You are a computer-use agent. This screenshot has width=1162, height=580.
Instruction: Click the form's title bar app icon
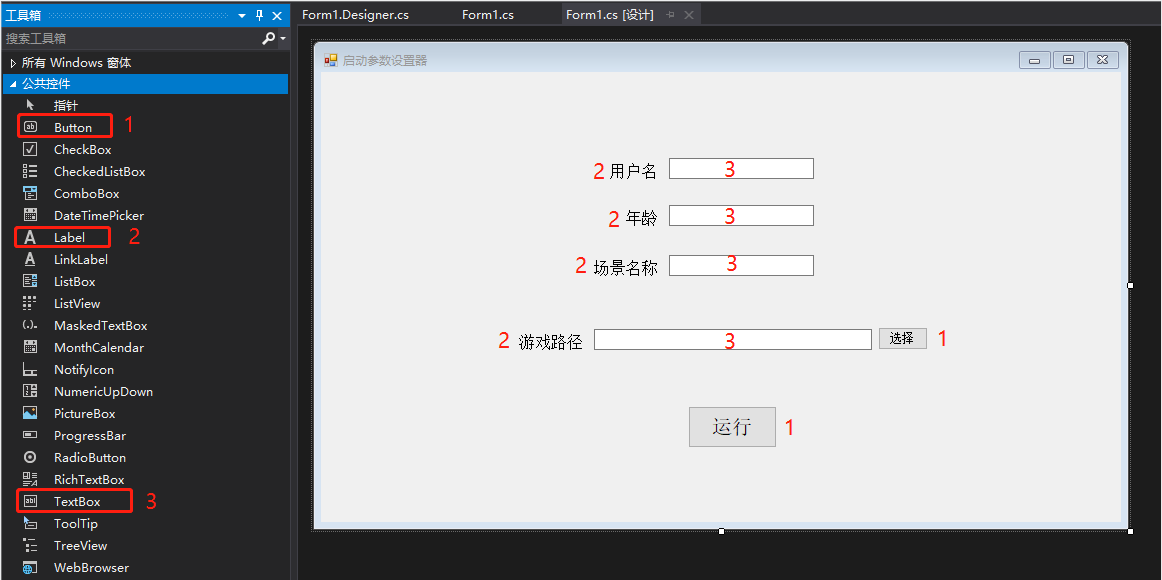click(x=331, y=61)
